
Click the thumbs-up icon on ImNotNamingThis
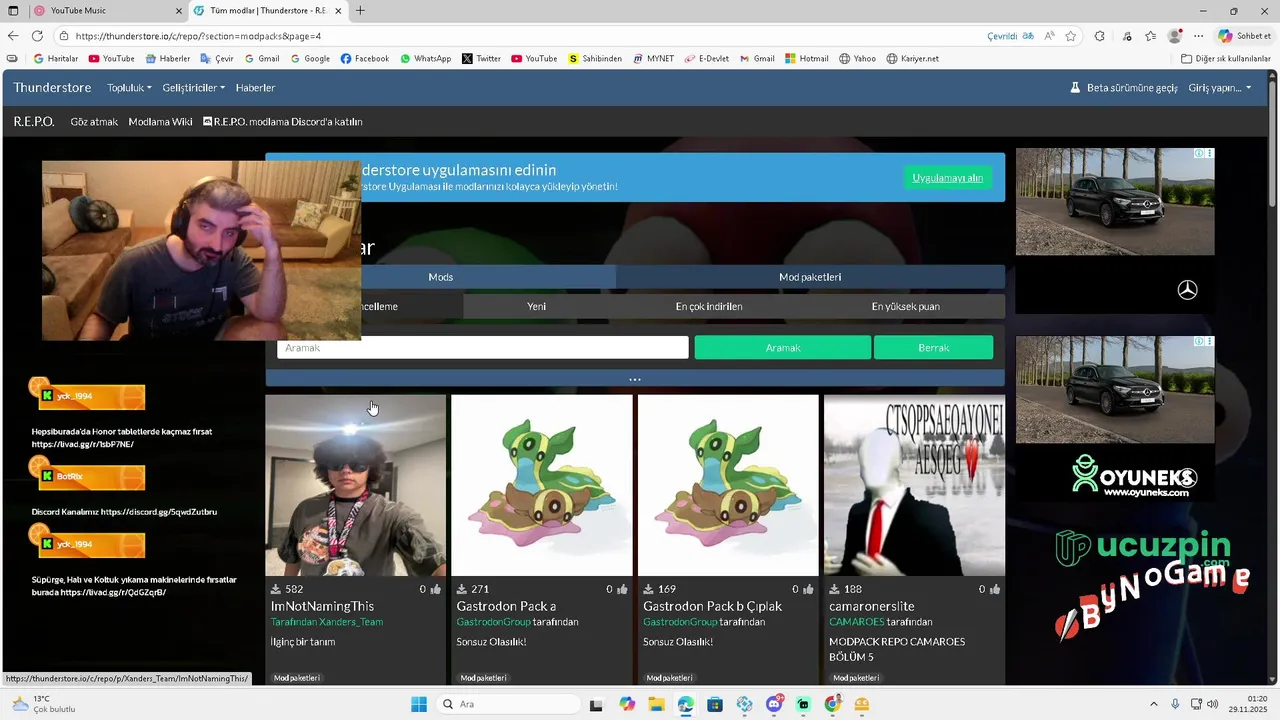[435, 589]
